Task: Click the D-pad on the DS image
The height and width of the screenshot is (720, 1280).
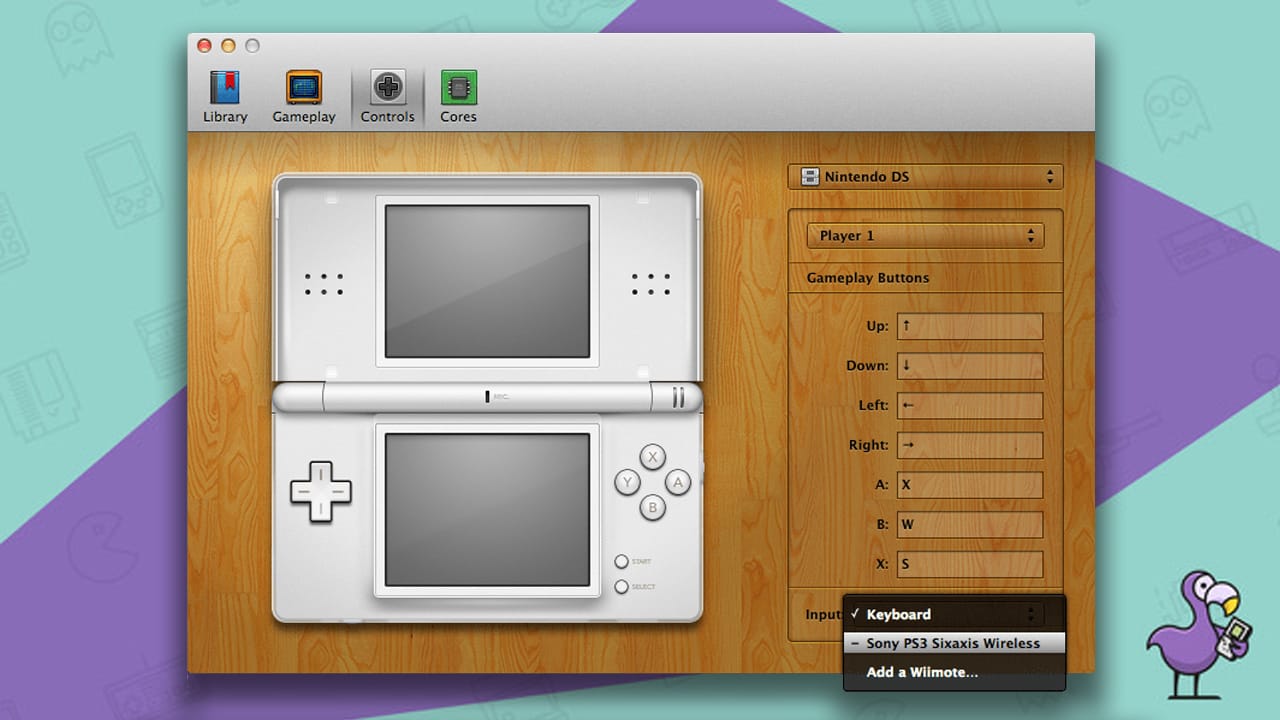Action: coord(321,490)
